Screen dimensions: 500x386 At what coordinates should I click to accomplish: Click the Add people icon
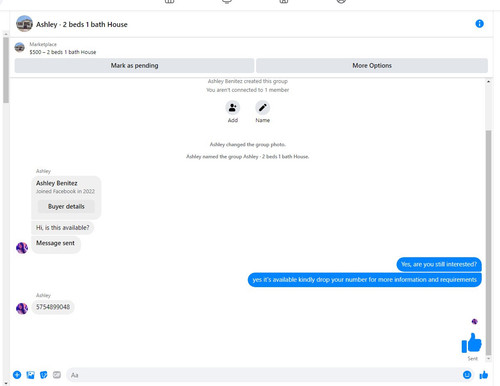233,108
